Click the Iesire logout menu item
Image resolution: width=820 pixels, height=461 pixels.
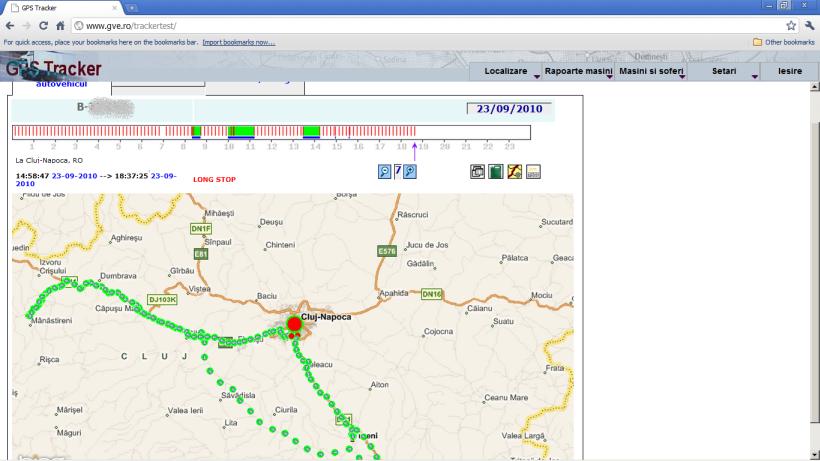coord(789,71)
